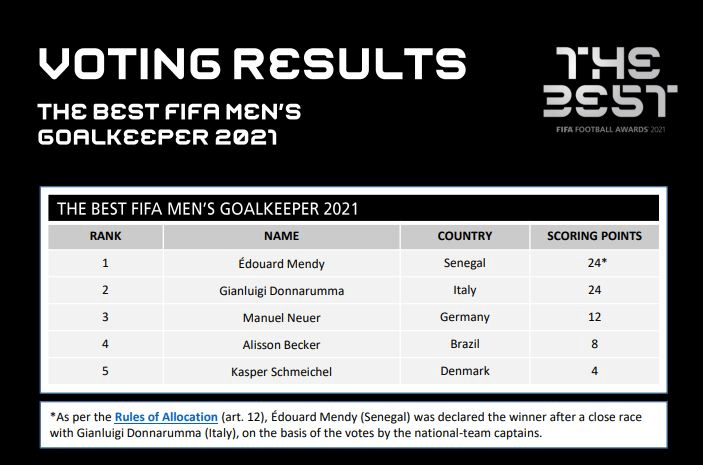The height and width of the screenshot is (465, 703).
Task: Click Senegal in the country column
Action: click(x=464, y=264)
